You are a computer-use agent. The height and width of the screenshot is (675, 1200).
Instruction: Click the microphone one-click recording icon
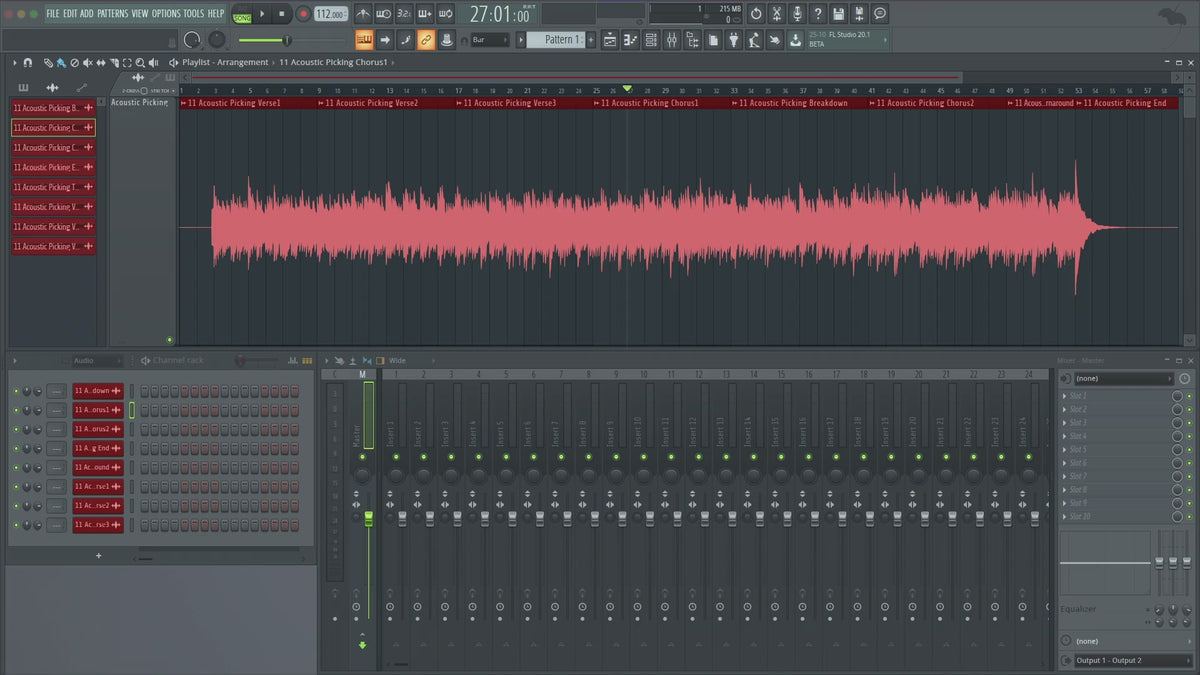tap(797, 14)
